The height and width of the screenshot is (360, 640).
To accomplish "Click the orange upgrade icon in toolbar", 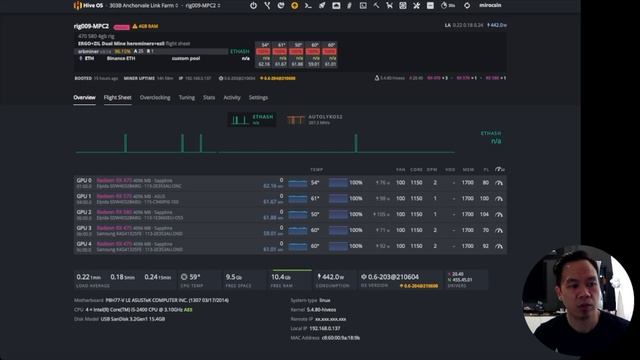I will coord(295,6).
